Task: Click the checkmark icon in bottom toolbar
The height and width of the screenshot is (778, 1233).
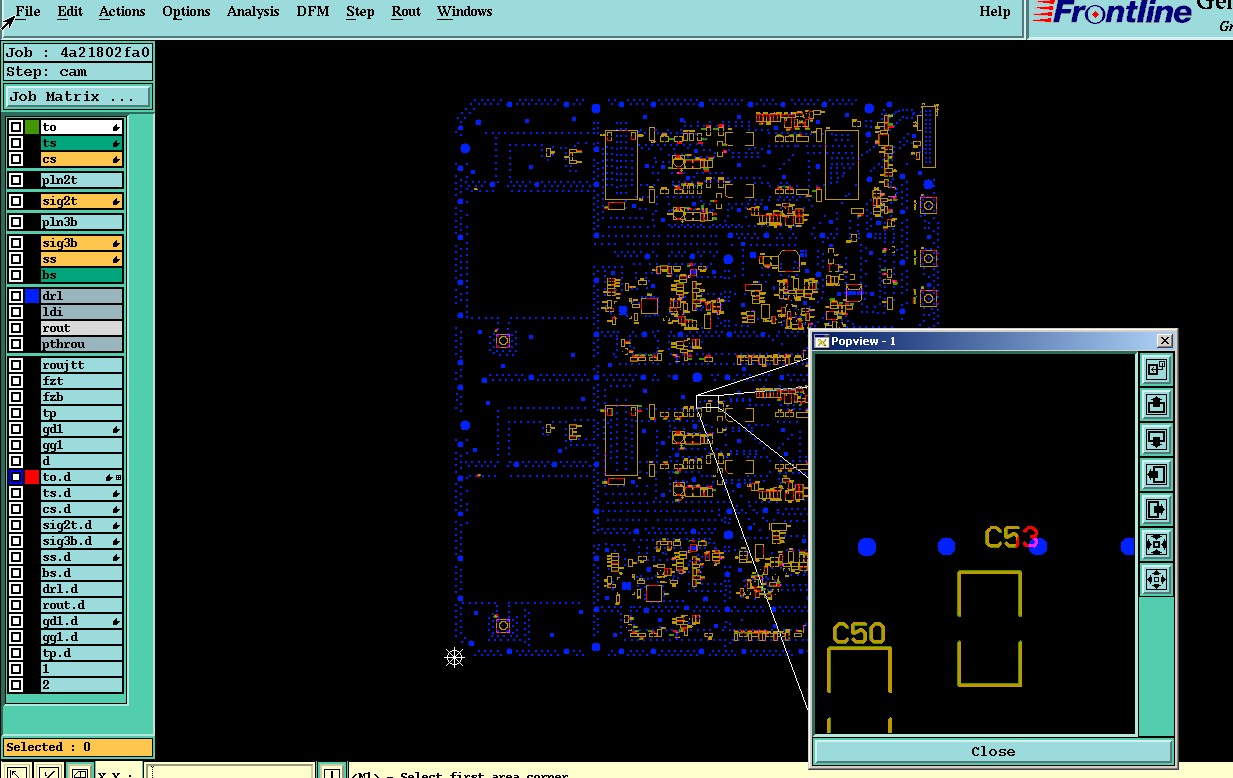Action: tap(48, 772)
